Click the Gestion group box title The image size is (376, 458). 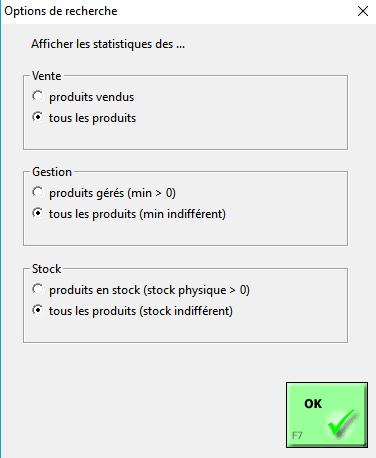[x=52, y=172]
